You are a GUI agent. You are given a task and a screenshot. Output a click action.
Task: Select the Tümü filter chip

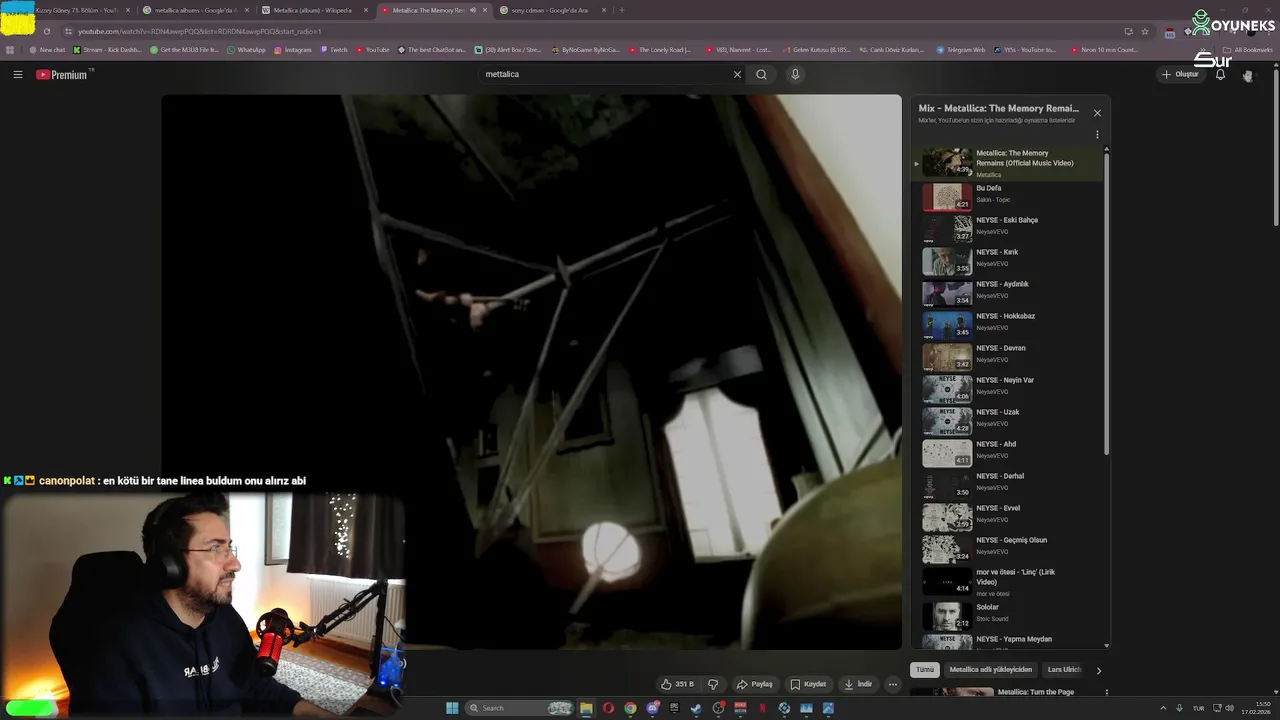click(925, 670)
